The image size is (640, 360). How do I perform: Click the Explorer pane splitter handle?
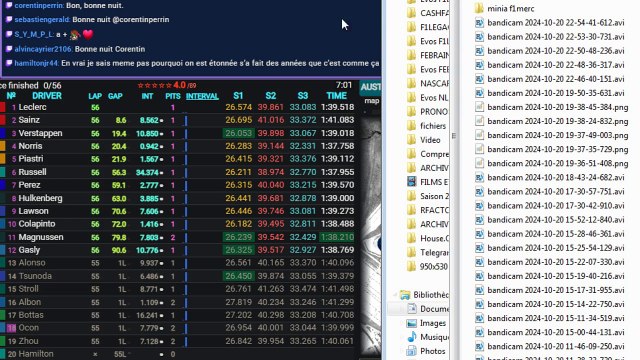pyautogui.click(x=453, y=136)
